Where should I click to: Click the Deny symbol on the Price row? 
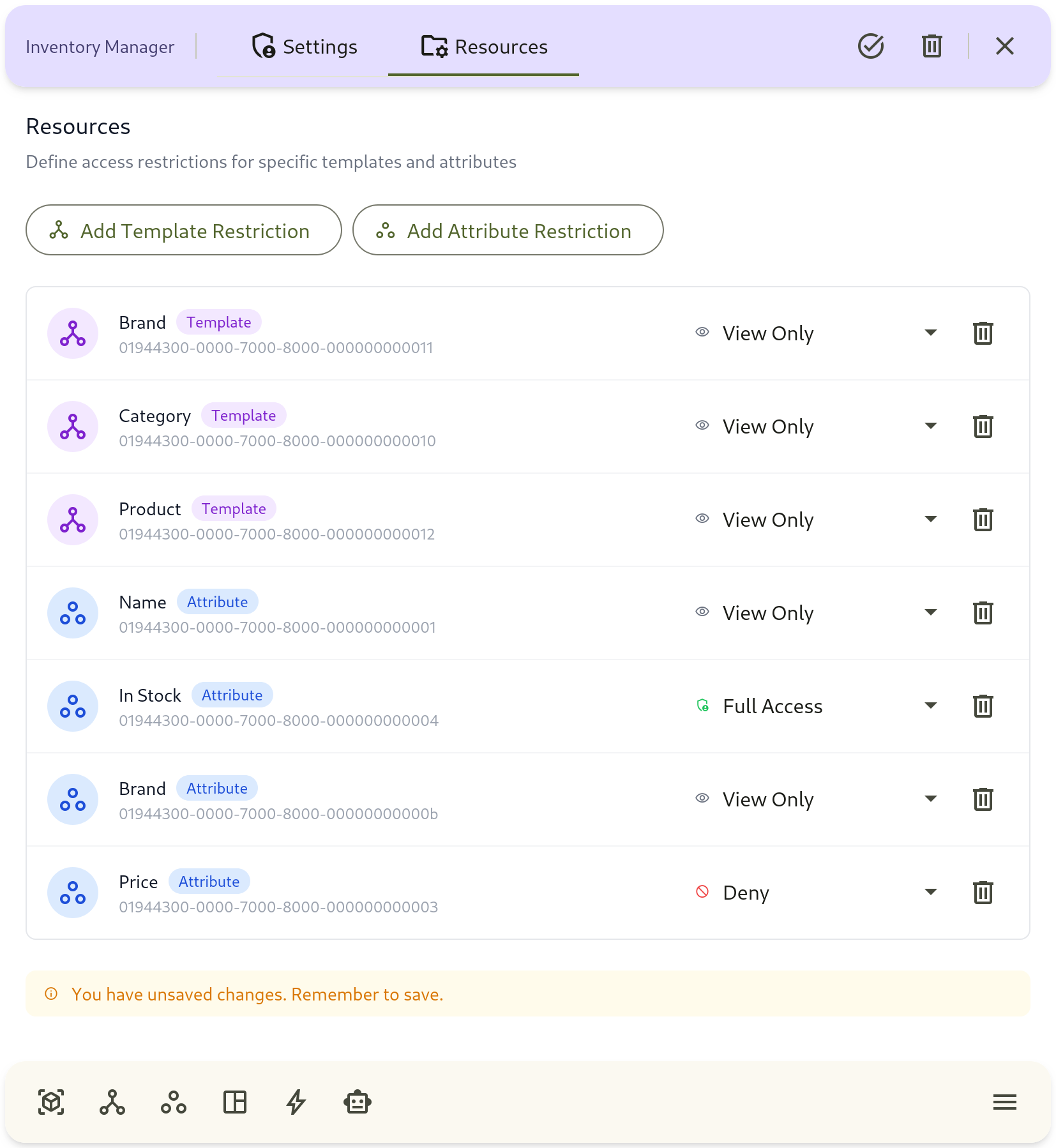click(702, 892)
